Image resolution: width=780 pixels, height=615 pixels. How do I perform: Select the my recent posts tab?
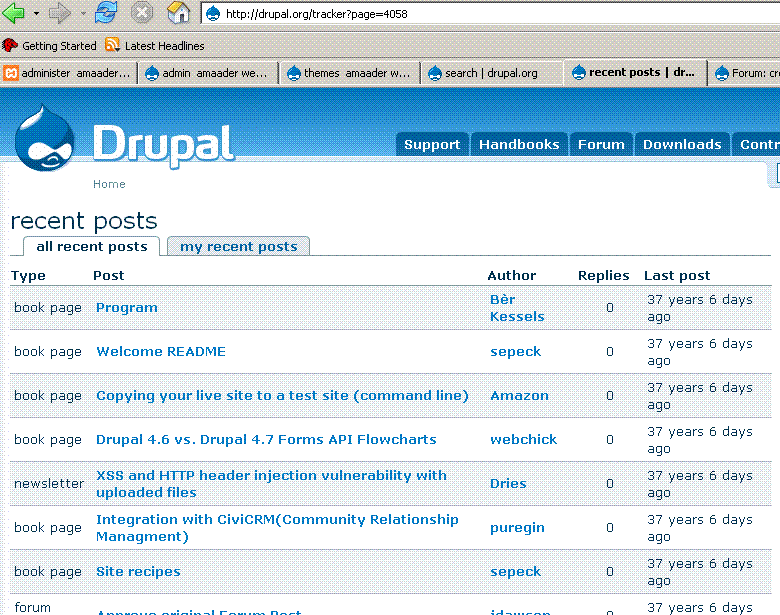coord(238,246)
